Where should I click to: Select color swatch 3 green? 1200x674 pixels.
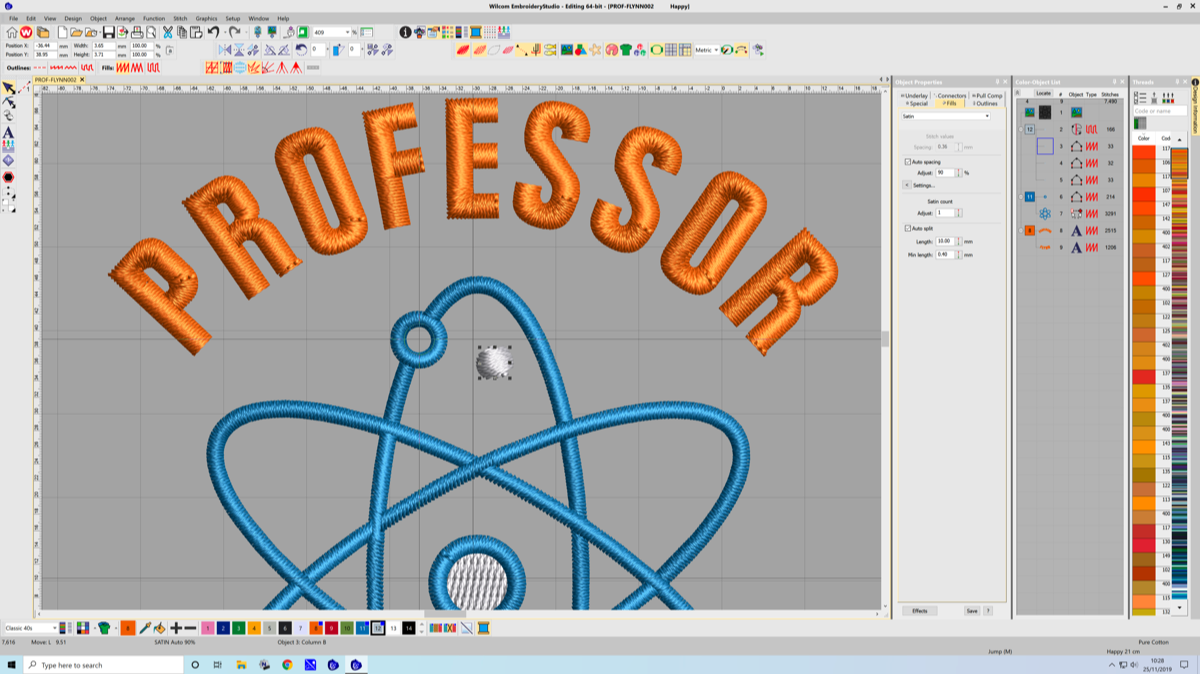pos(239,628)
